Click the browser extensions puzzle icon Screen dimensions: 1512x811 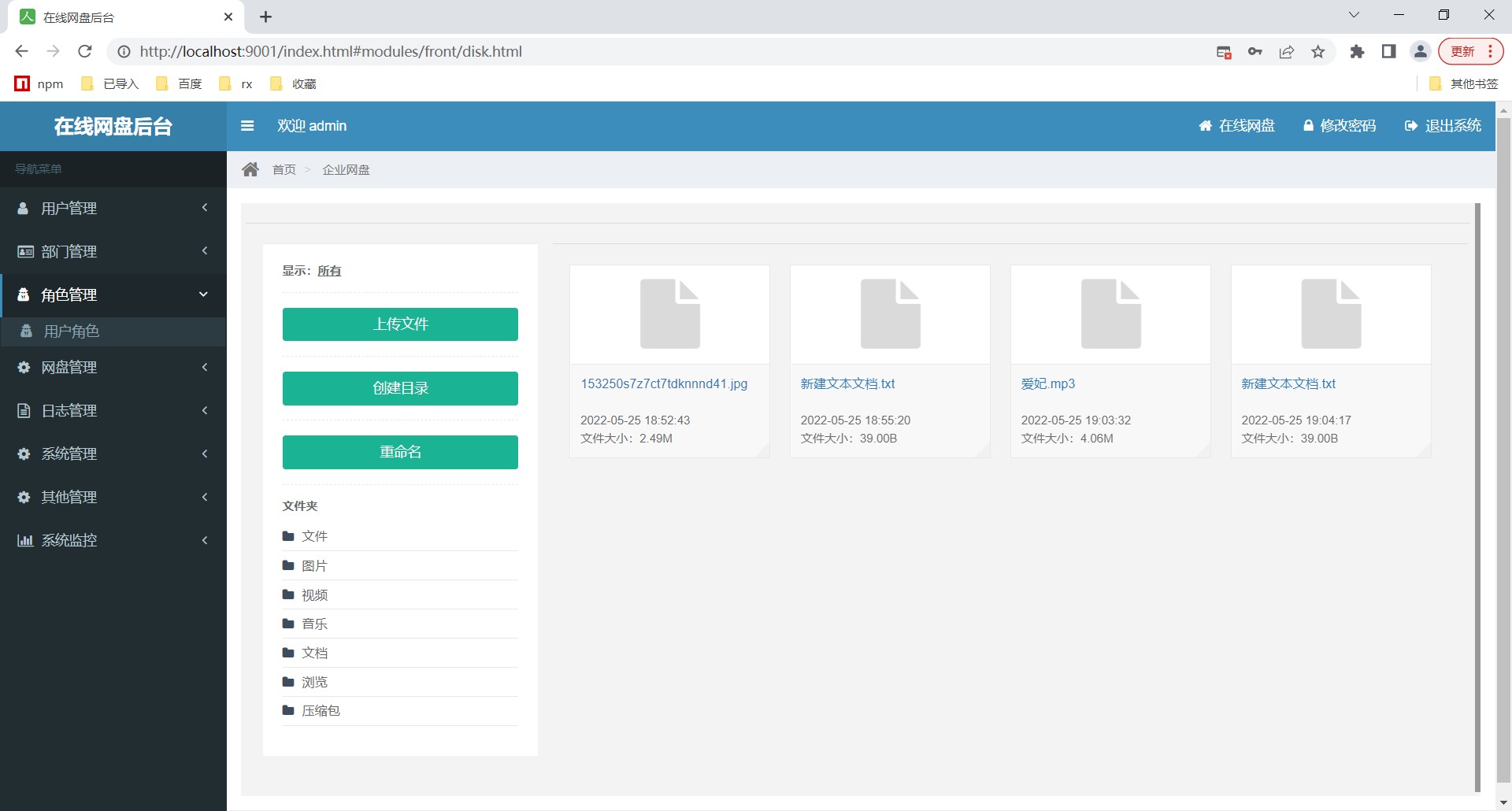(1357, 52)
